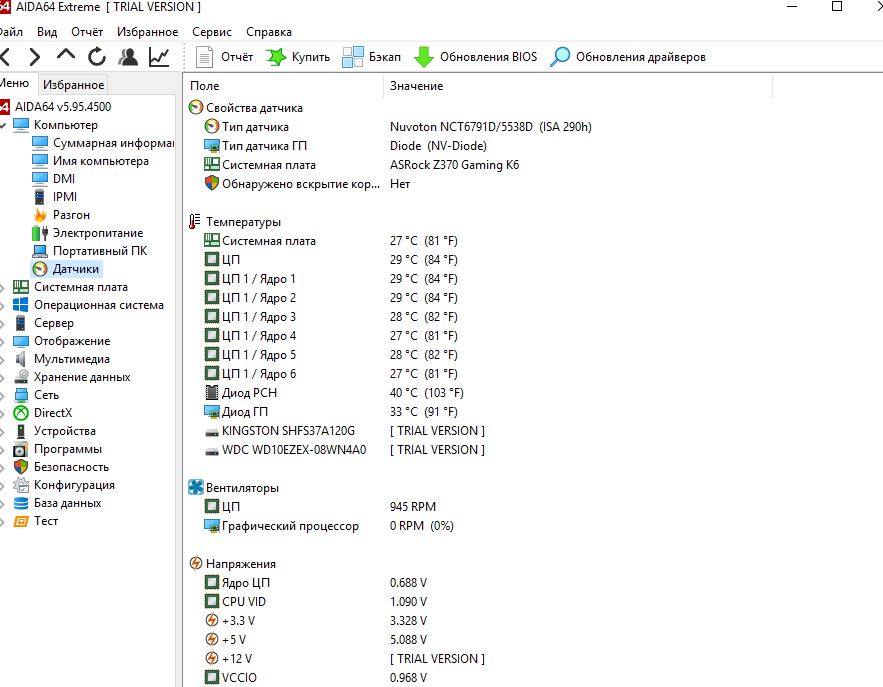The image size is (883, 687).
Task: Open the graph chart toolbar icon
Action: pos(159,57)
